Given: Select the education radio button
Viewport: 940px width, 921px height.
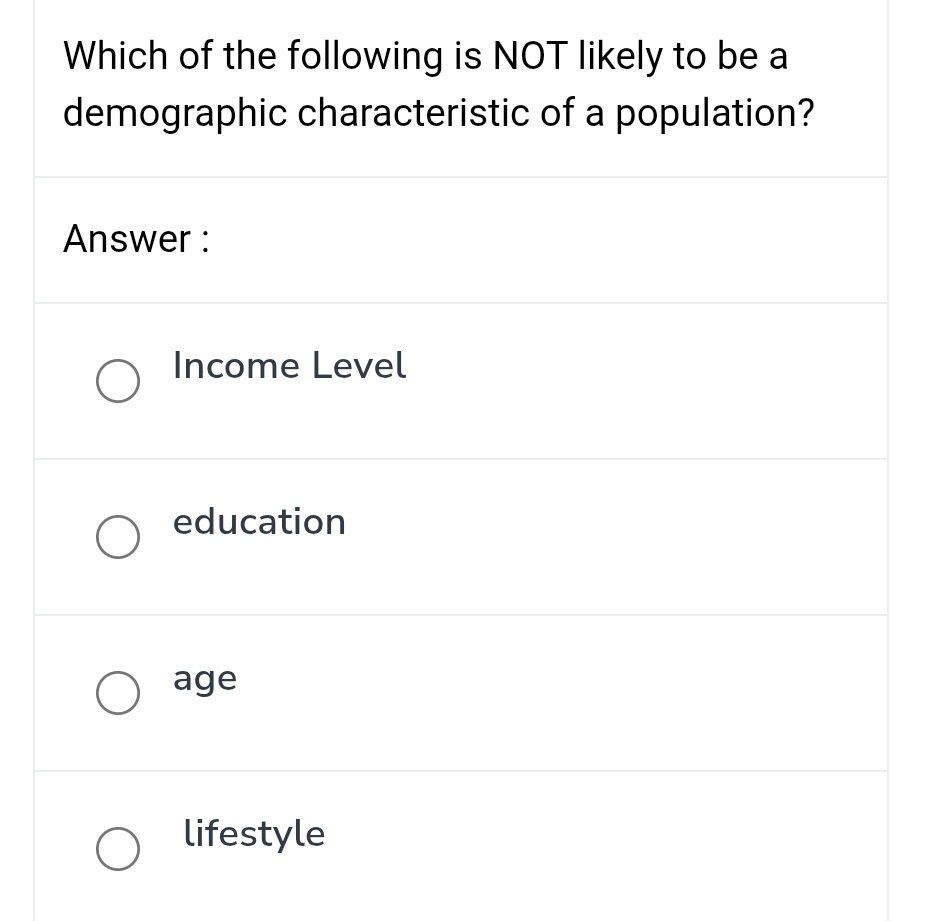Looking at the screenshot, I should coord(117,537).
